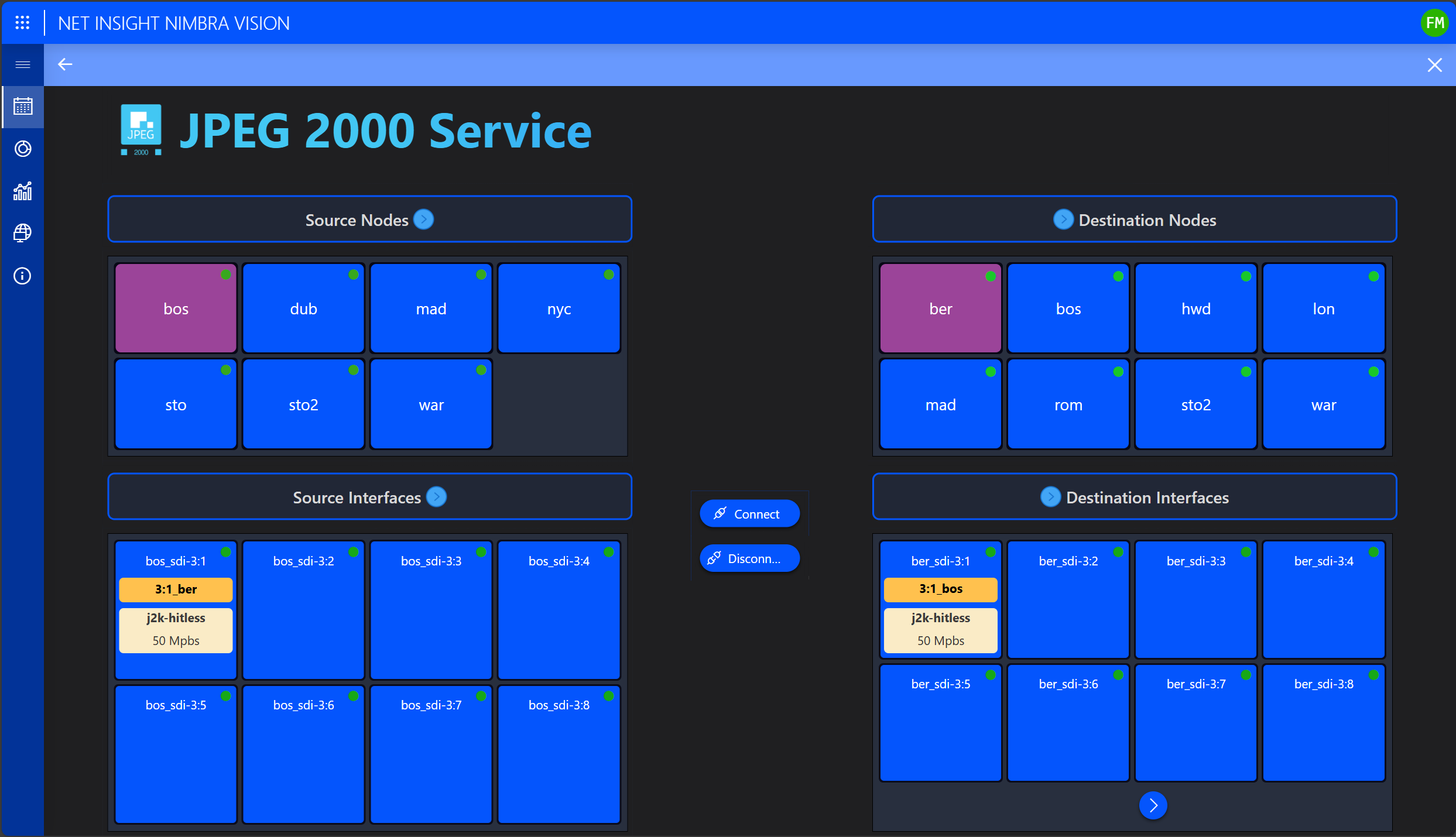Select destination interface ber_sdi-3:2
The height and width of the screenshot is (837, 1456).
(x=1068, y=599)
